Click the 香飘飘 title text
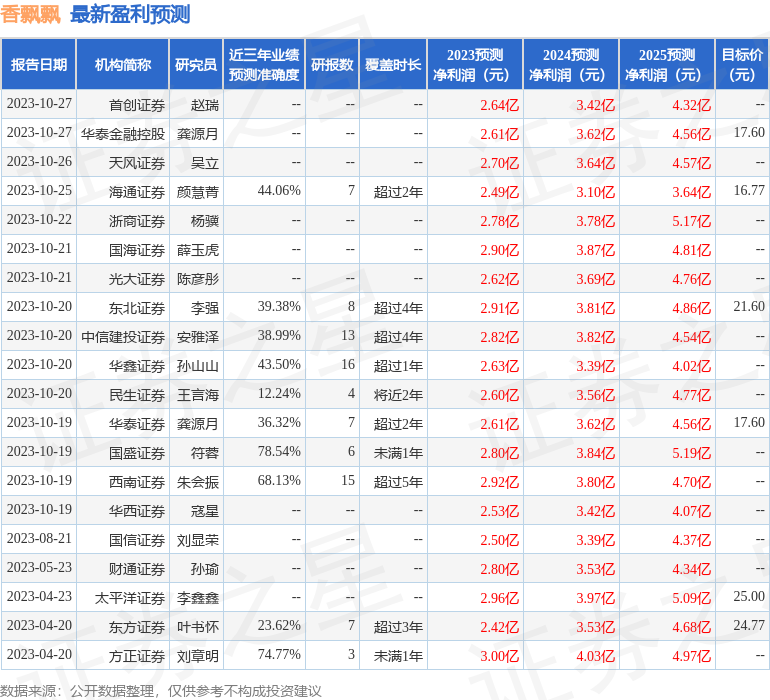Image resolution: width=770 pixels, height=700 pixels. [x=30, y=14]
